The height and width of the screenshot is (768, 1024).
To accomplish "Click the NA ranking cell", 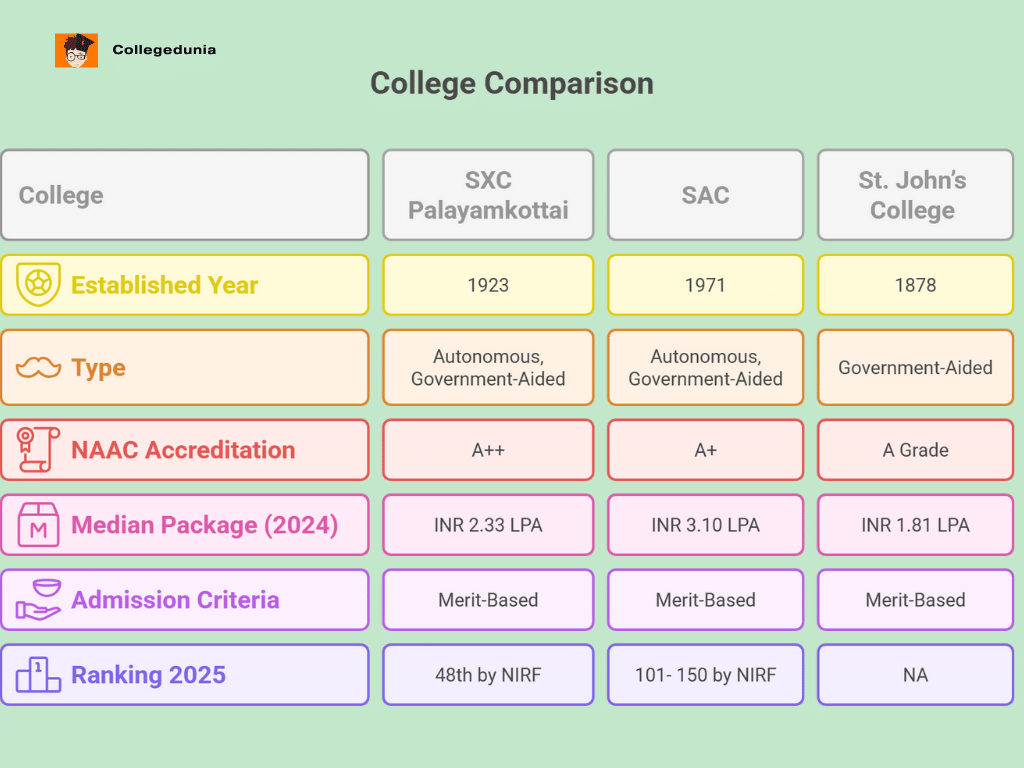I will [915, 675].
